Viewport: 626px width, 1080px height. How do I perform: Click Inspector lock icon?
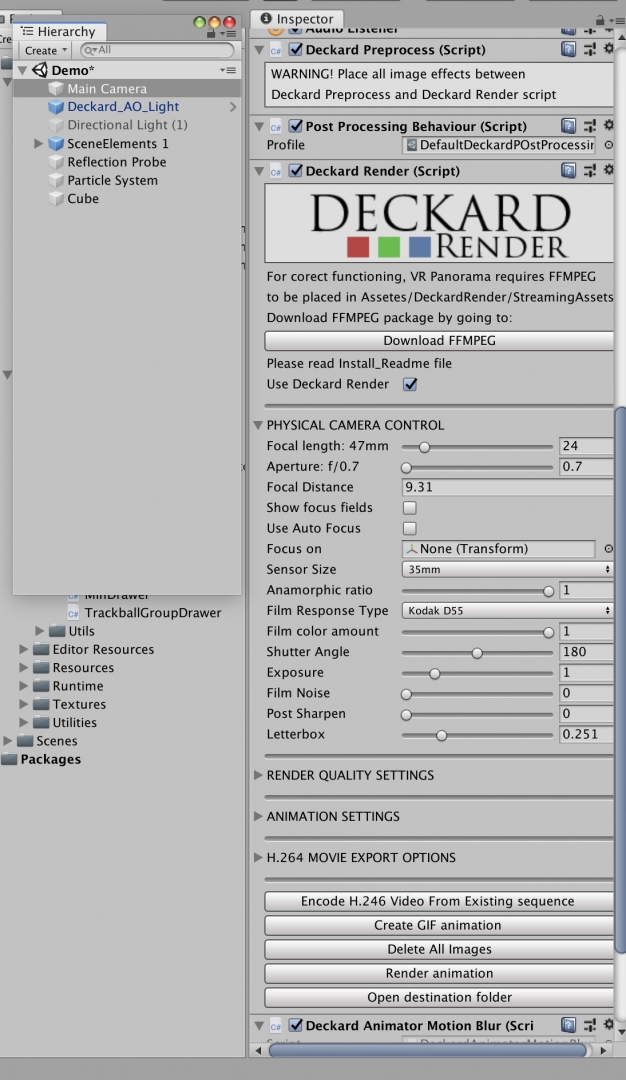[x=600, y=19]
